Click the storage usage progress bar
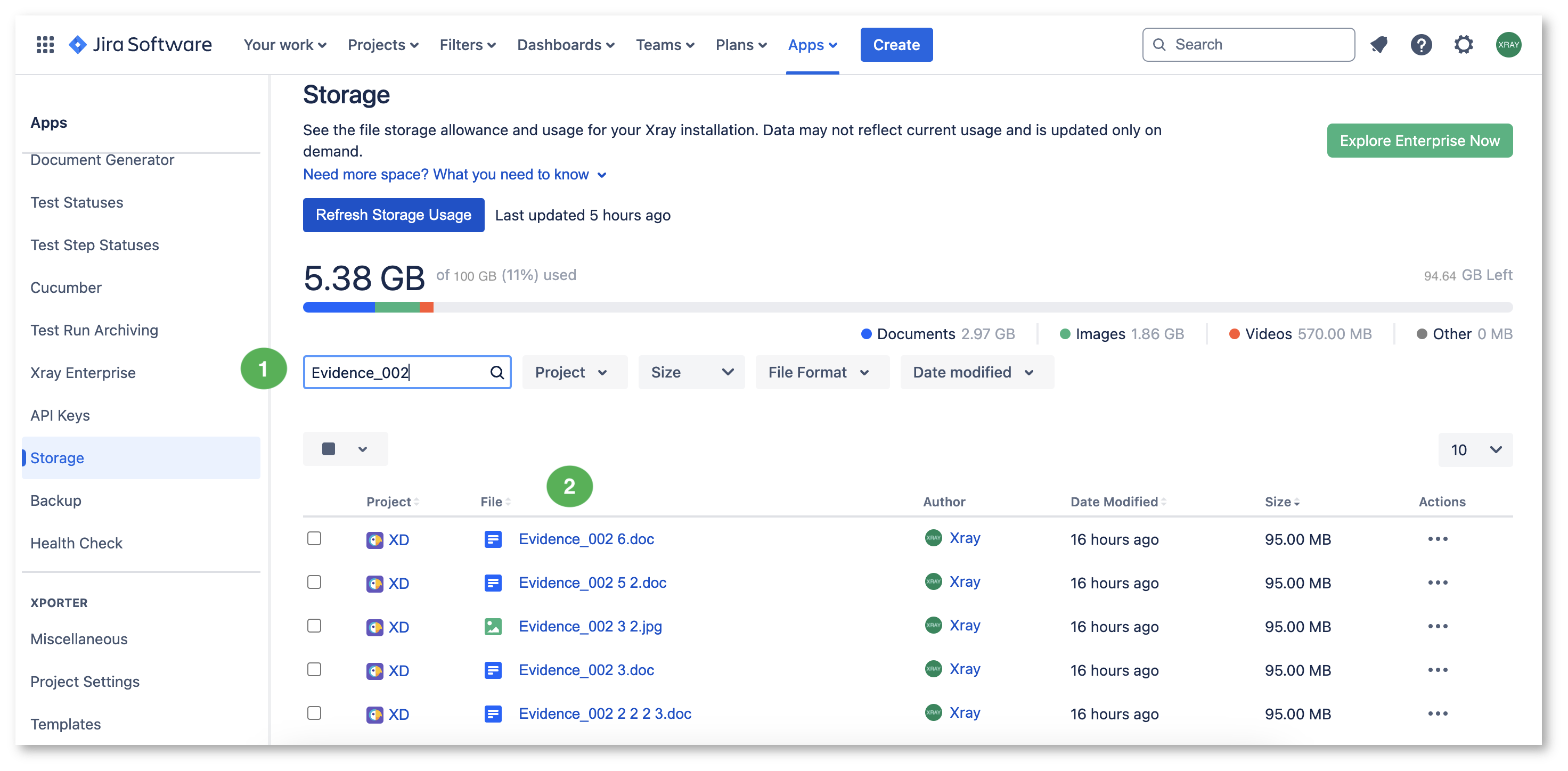The height and width of the screenshot is (771, 1568). coord(908,307)
